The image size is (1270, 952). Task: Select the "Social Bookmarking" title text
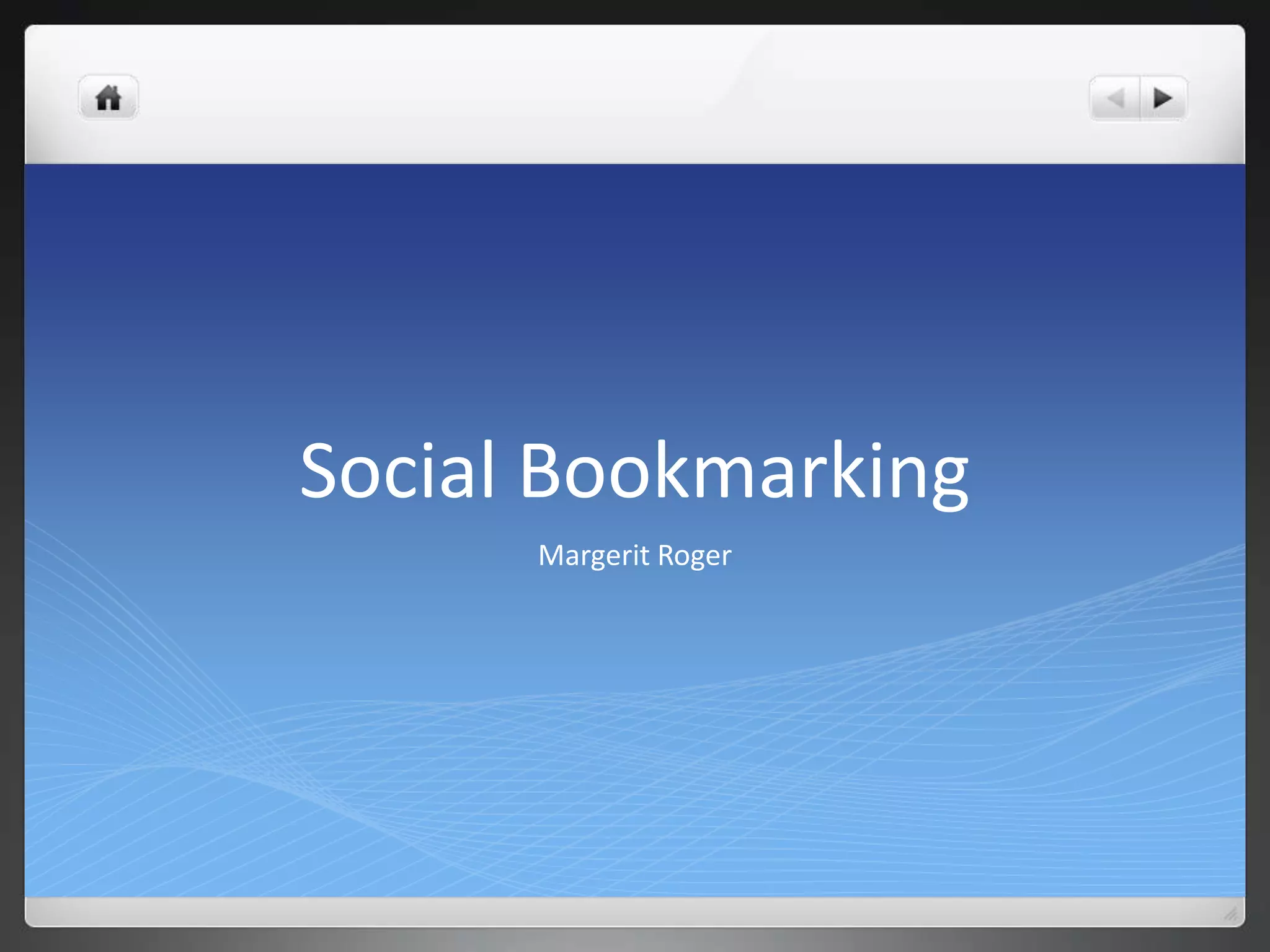coord(634,470)
